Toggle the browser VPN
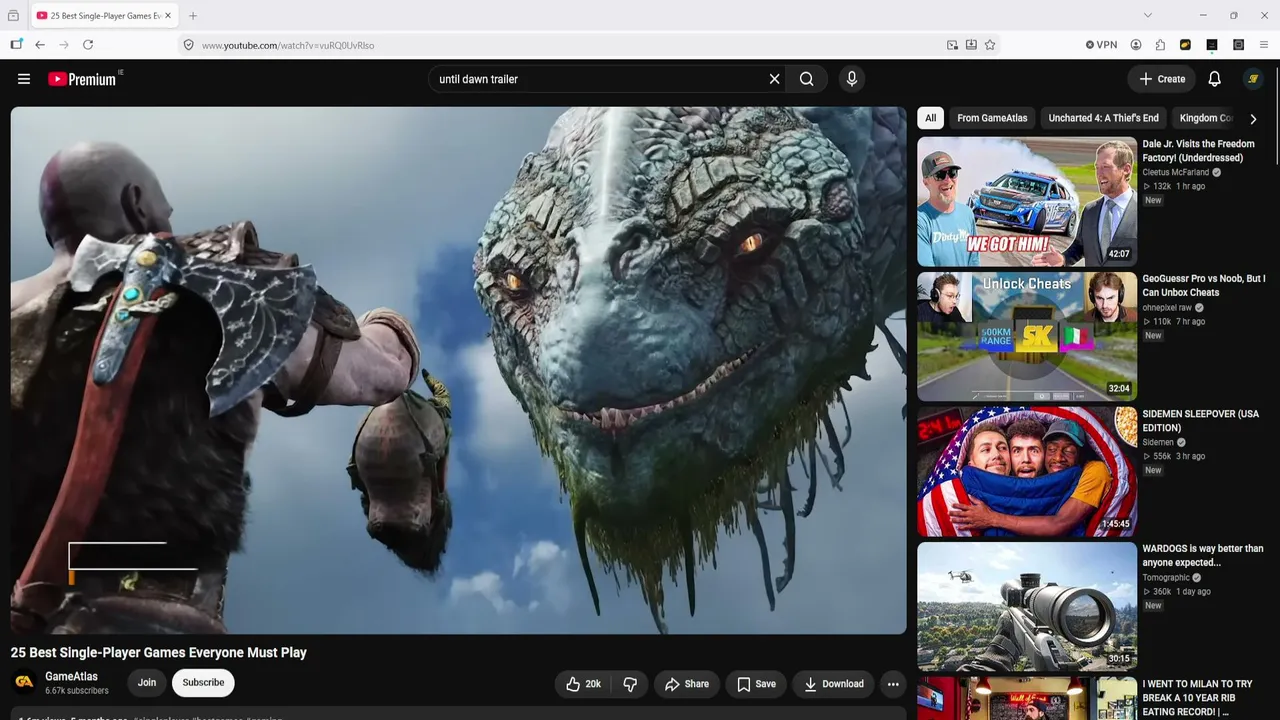The image size is (1280, 720). click(1102, 45)
